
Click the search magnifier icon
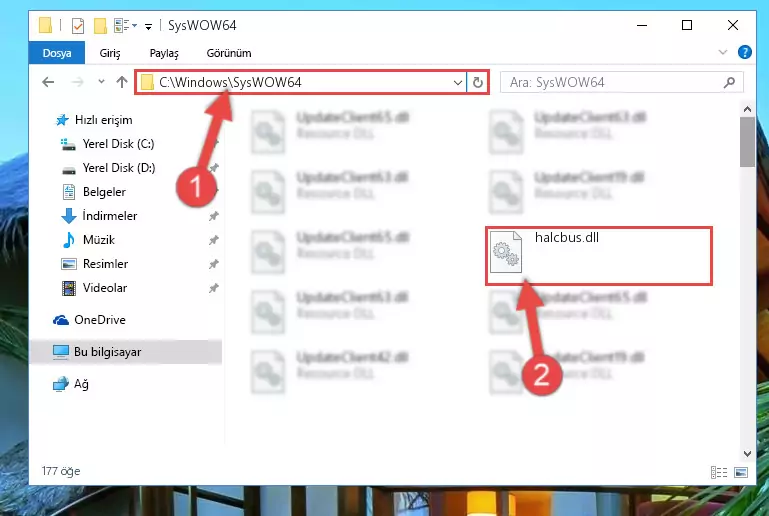point(729,82)
